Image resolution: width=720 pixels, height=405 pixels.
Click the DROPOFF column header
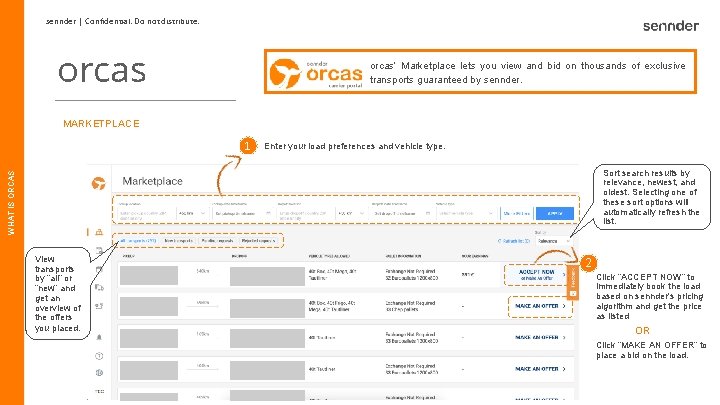(239, 256)
